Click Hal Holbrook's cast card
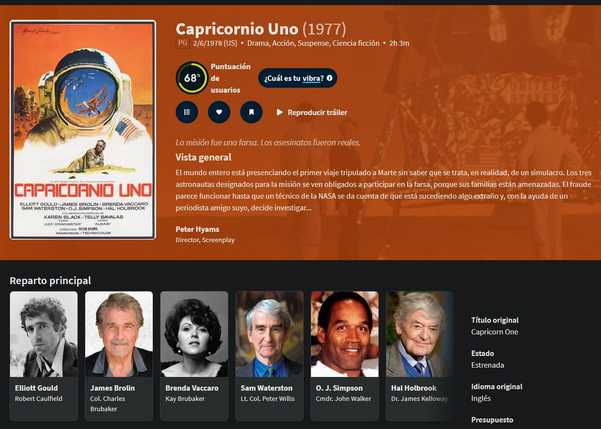This screenshot has width=601, height=429. [420, 356]
